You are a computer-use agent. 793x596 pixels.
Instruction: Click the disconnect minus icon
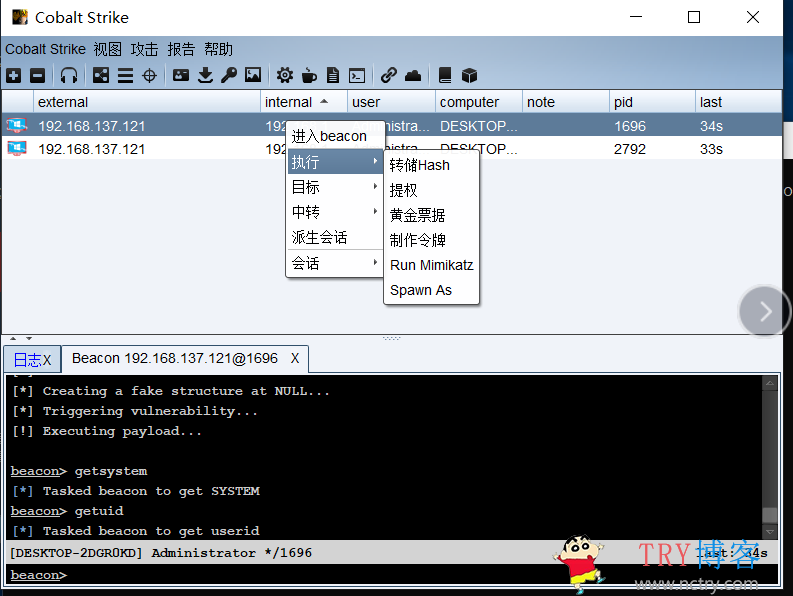[x=37, y=76]
